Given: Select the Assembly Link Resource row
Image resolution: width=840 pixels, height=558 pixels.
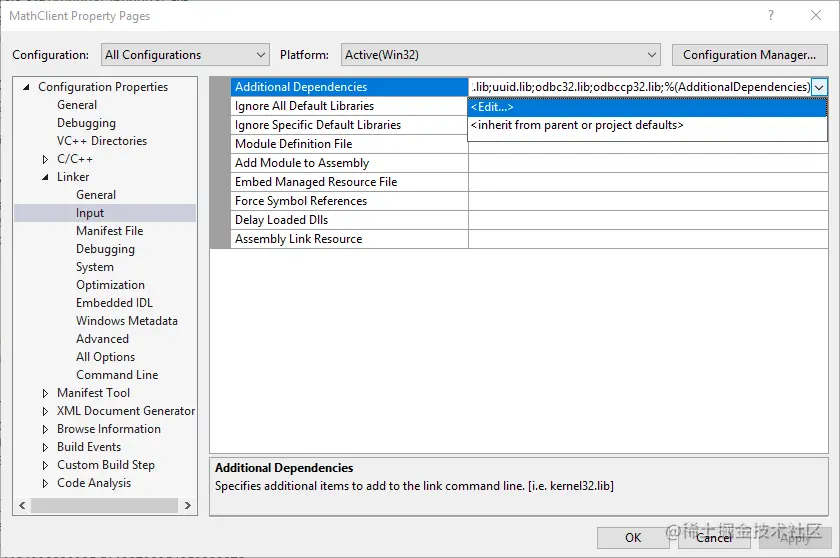Looking at the screenshot, I should pyautogui.click(x=349, y=239).
